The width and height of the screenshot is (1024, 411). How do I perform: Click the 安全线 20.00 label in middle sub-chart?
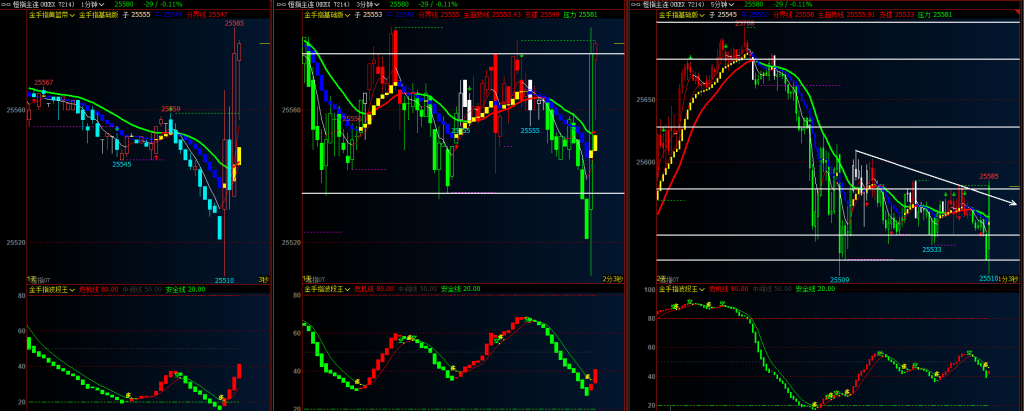pos(460,288)
